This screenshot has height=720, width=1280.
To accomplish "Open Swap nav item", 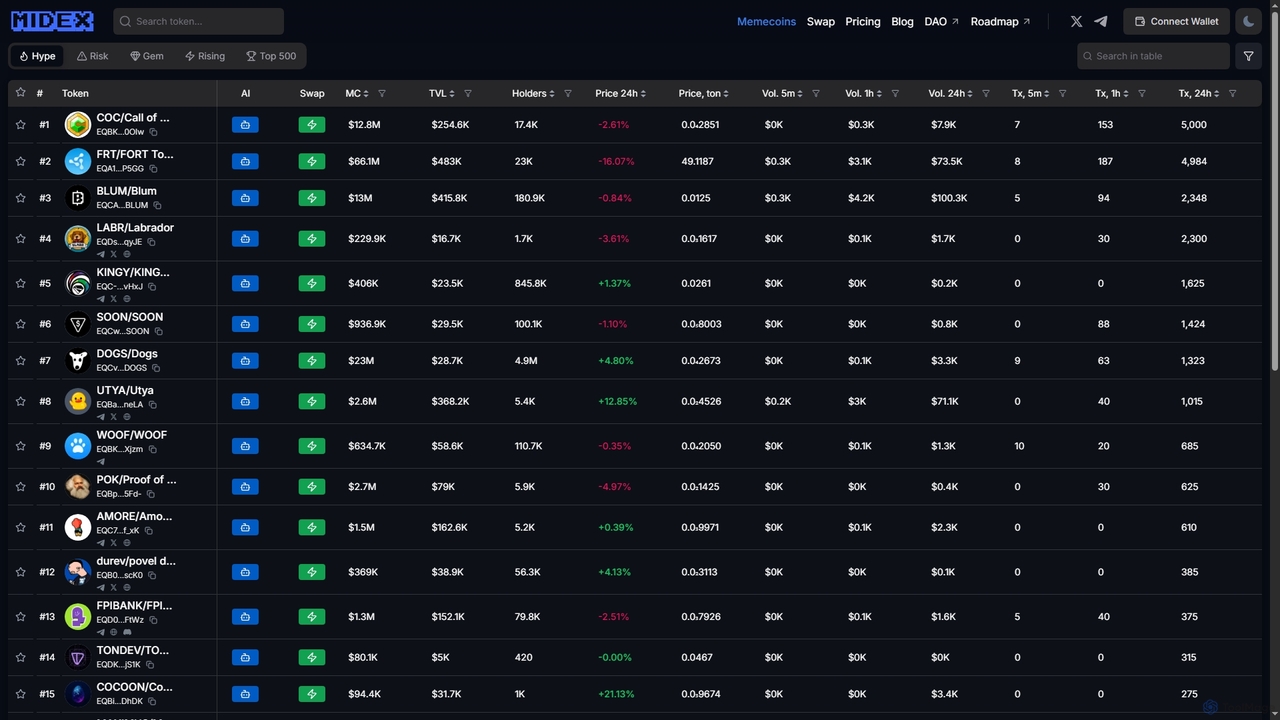I will click(x=821, y=21).
